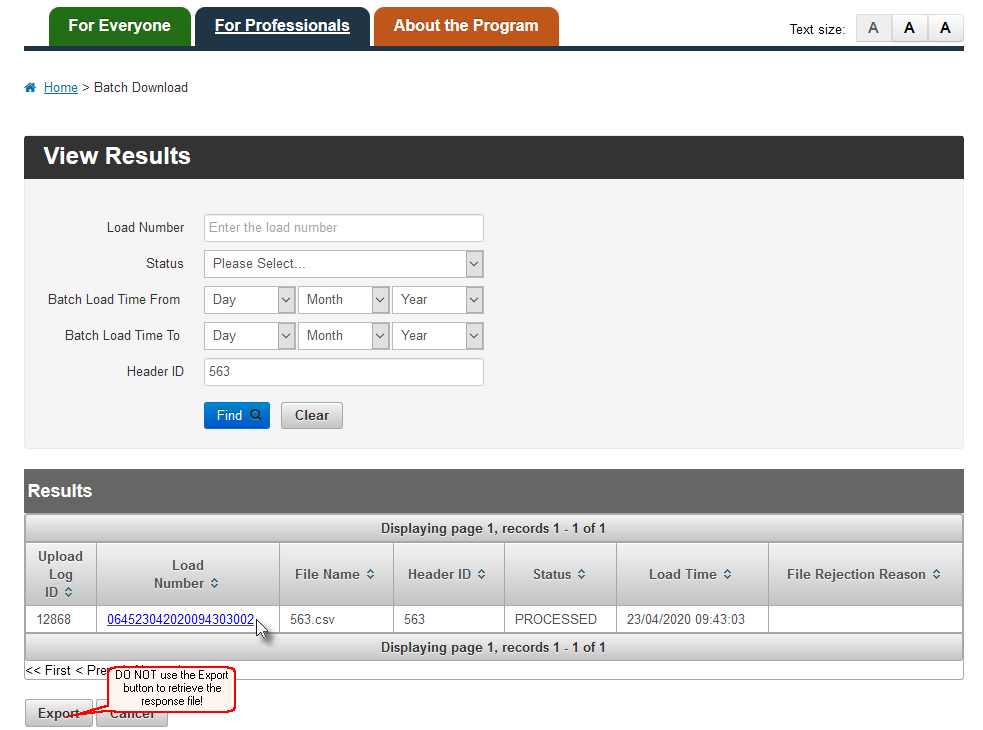The height and width of the screenshot is (730, 983).
Task: Set text size to medium A
Action: (909, 28)
